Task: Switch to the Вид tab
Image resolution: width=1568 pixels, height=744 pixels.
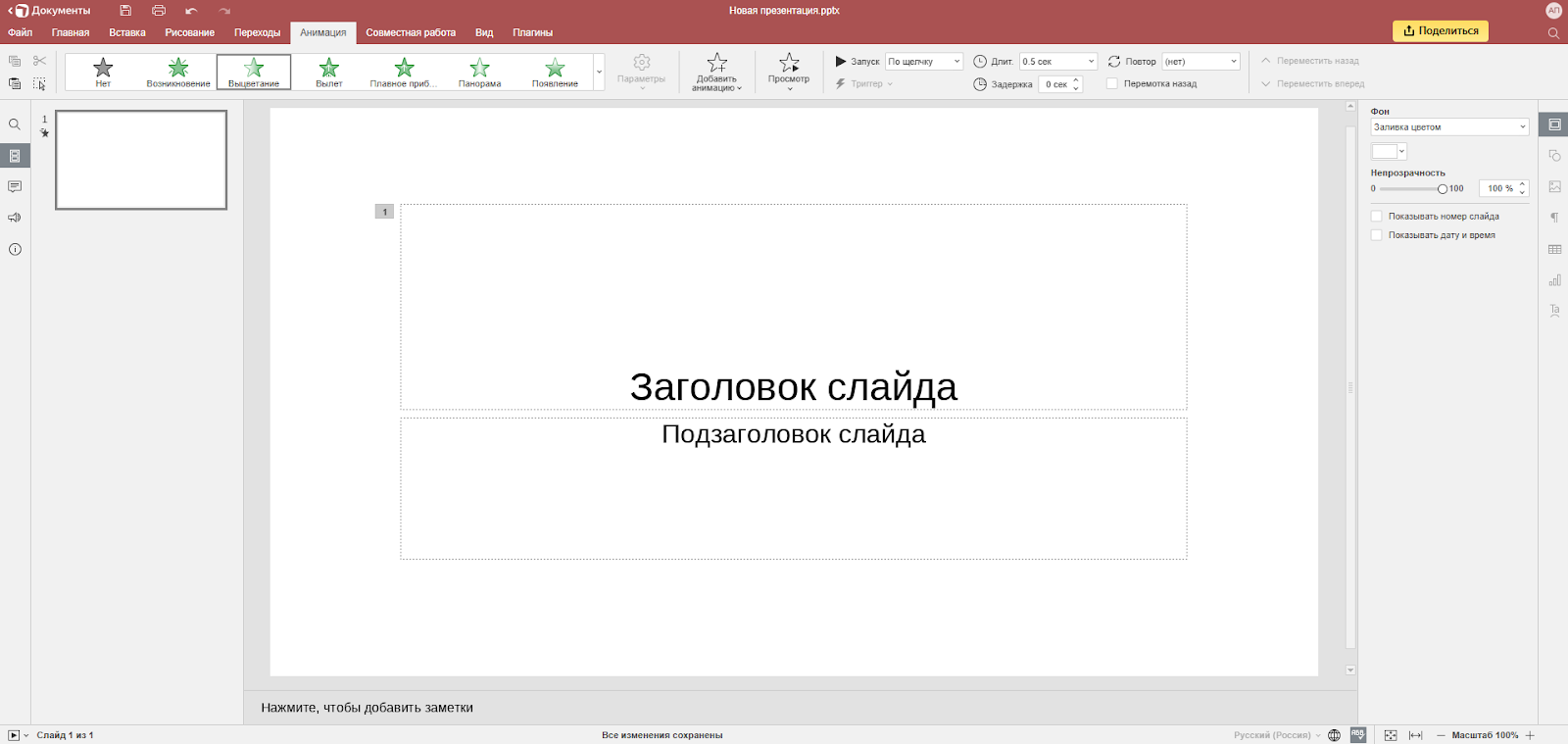Action: [x=484, y=32]
